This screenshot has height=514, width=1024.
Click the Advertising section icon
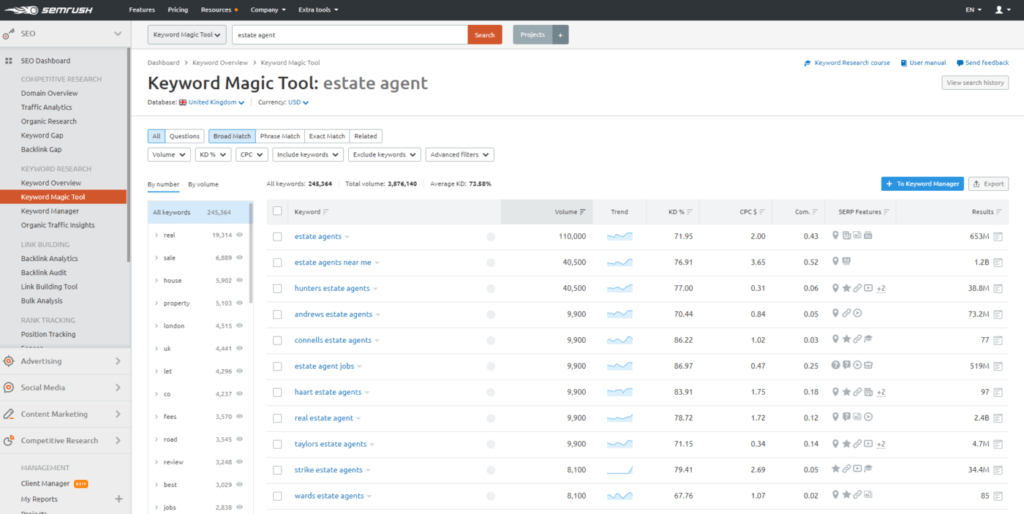tap(8, 361)
